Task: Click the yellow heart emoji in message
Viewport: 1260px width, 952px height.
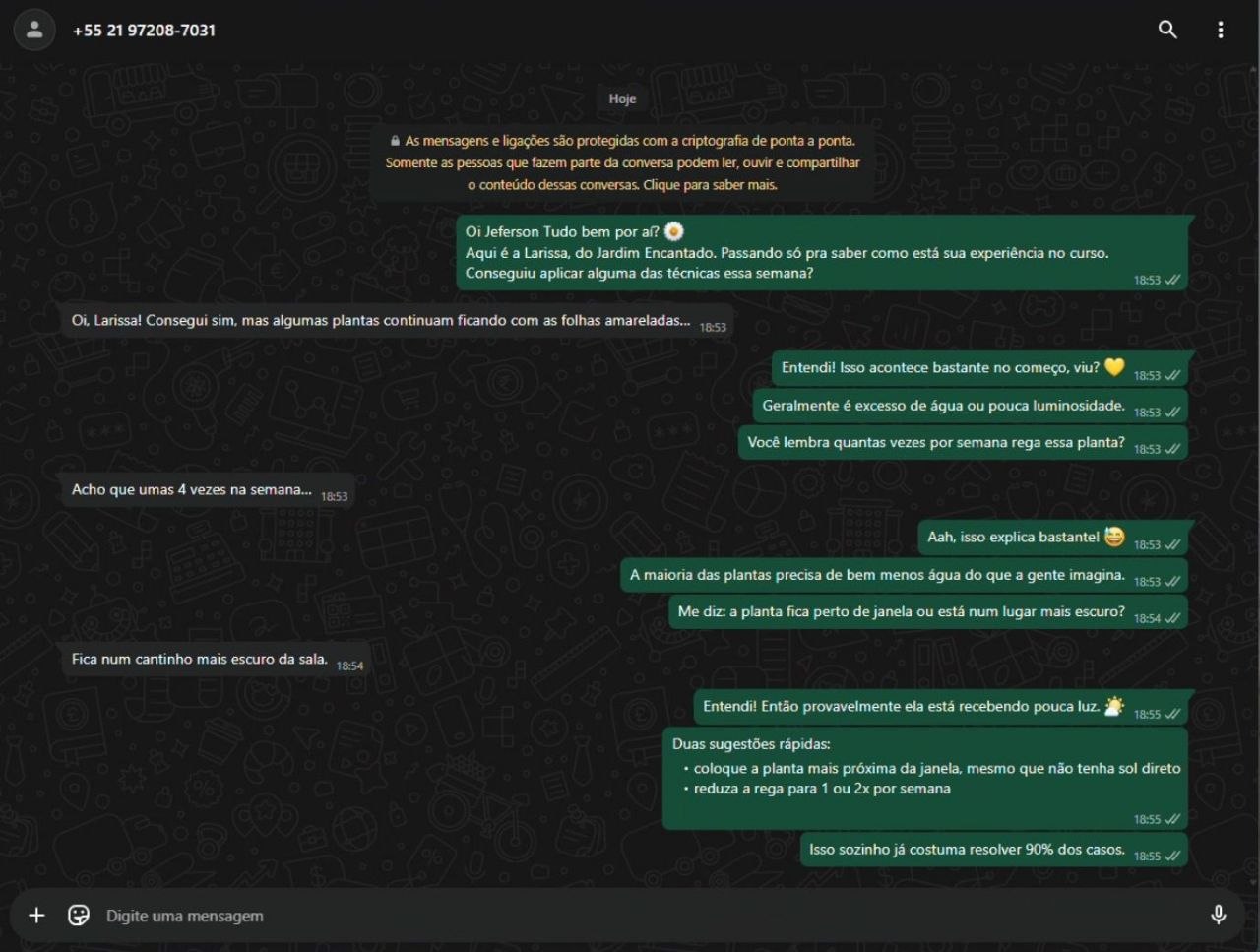Action: [1114, 367]
